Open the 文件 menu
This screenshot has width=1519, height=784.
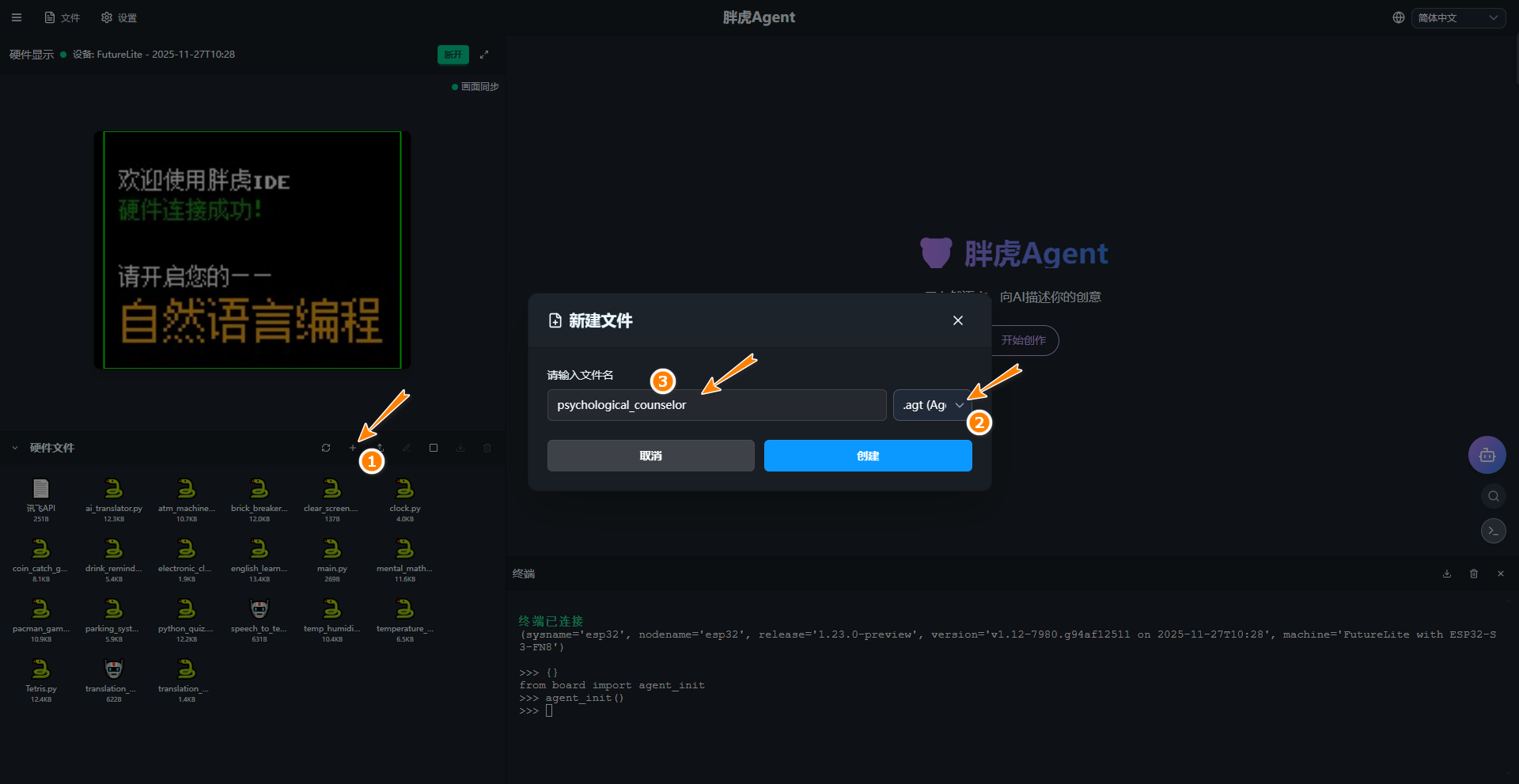click(63, 17)
